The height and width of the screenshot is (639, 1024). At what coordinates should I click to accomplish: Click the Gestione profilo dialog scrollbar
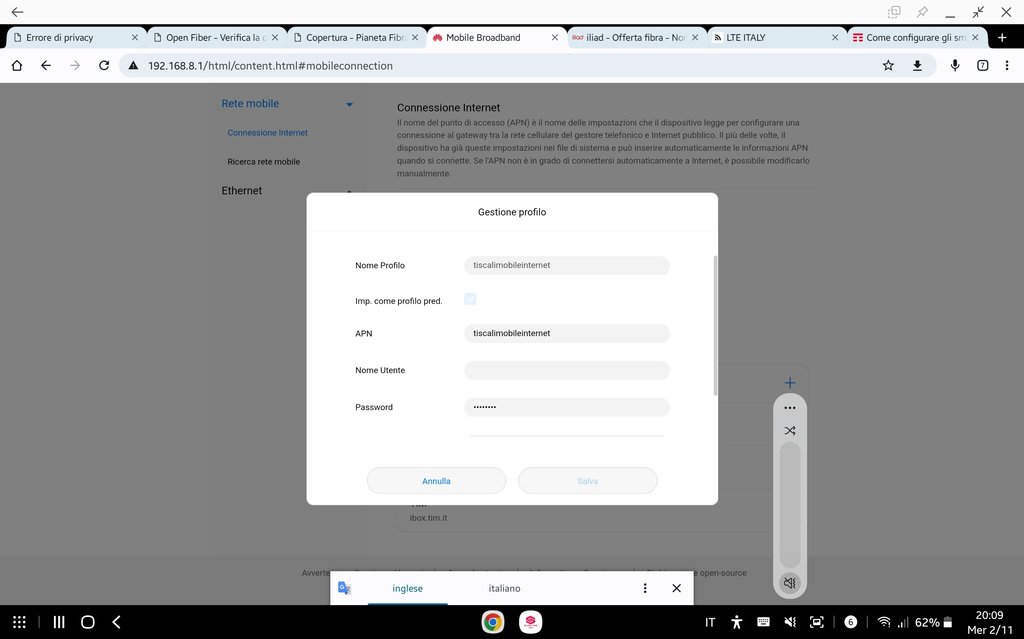pyautogui.click(x=715, y=325)
